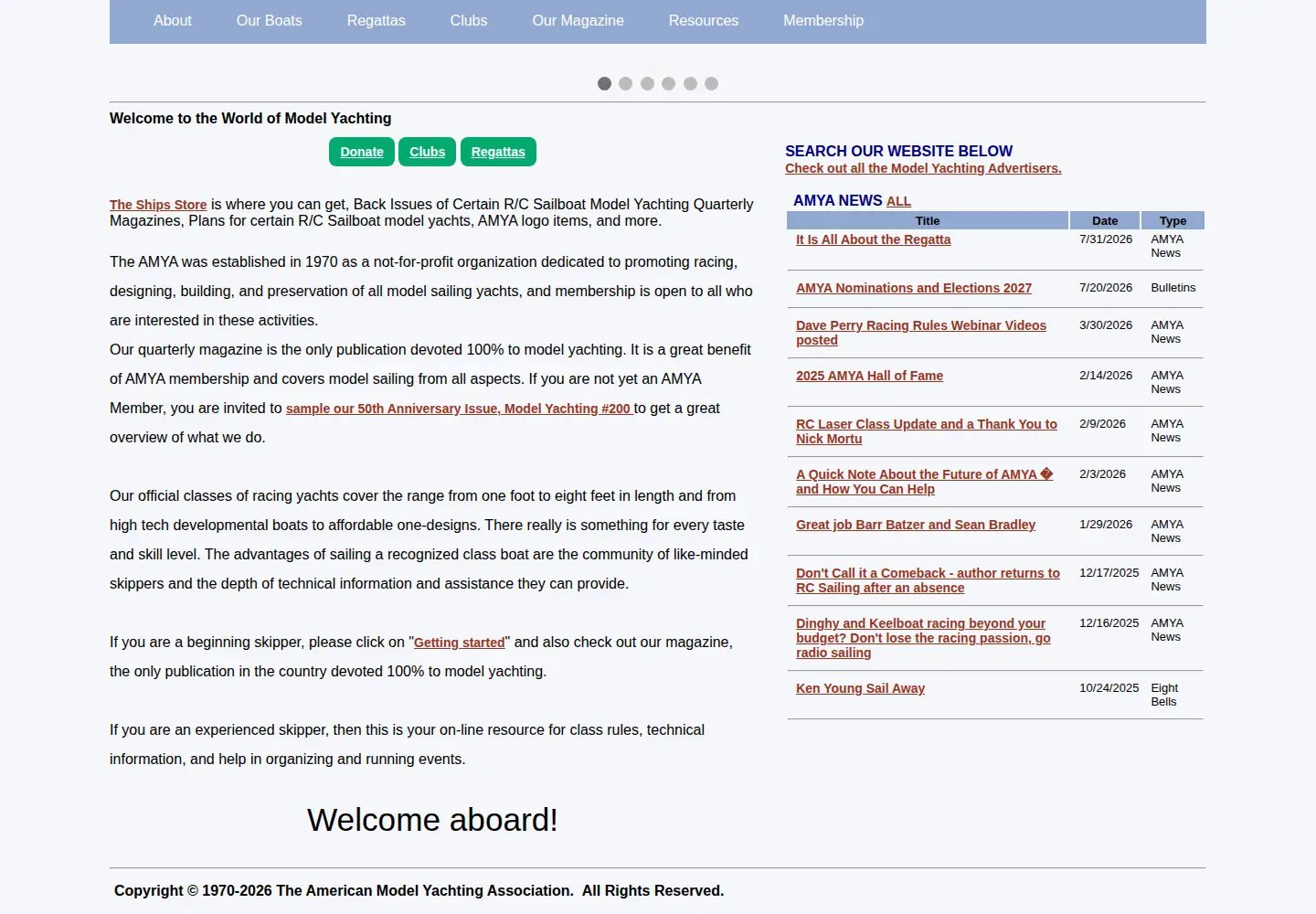Open the Our Magazine menu
Viewport: 1316px width, 914px height.
pos(578,20)
